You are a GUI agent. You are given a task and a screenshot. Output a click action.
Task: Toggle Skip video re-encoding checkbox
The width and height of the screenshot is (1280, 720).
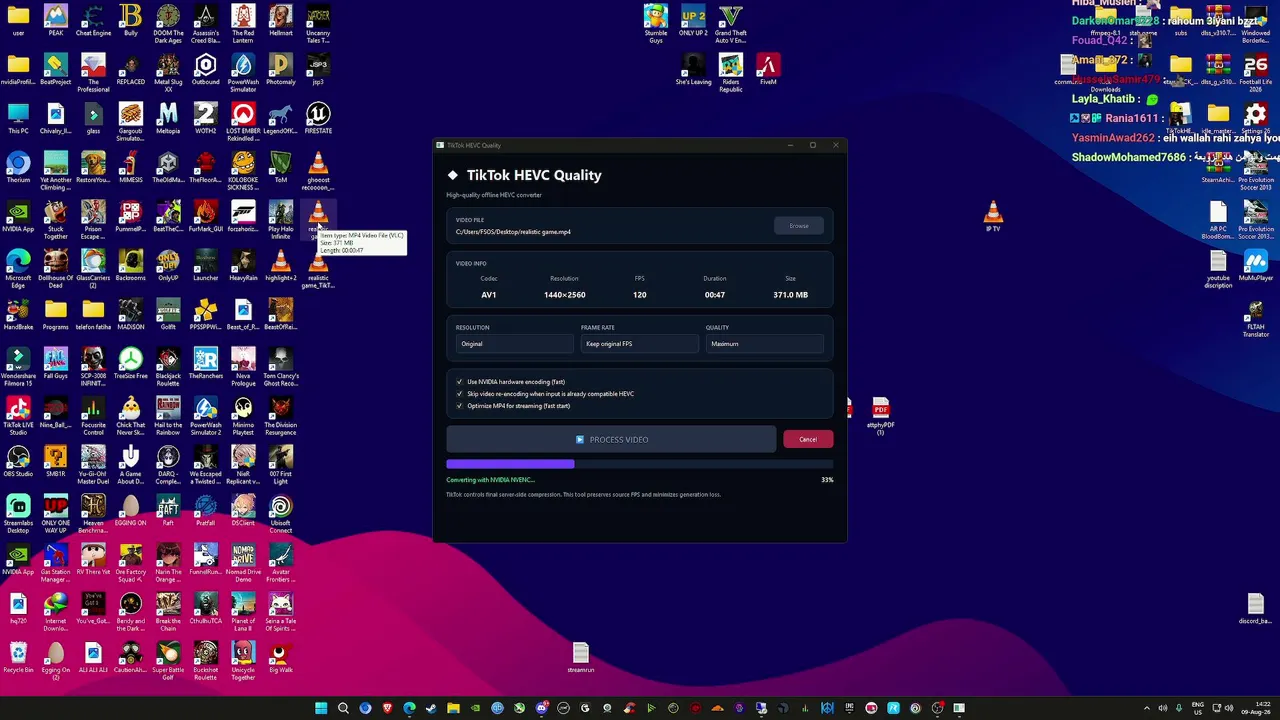click(459, 394)
